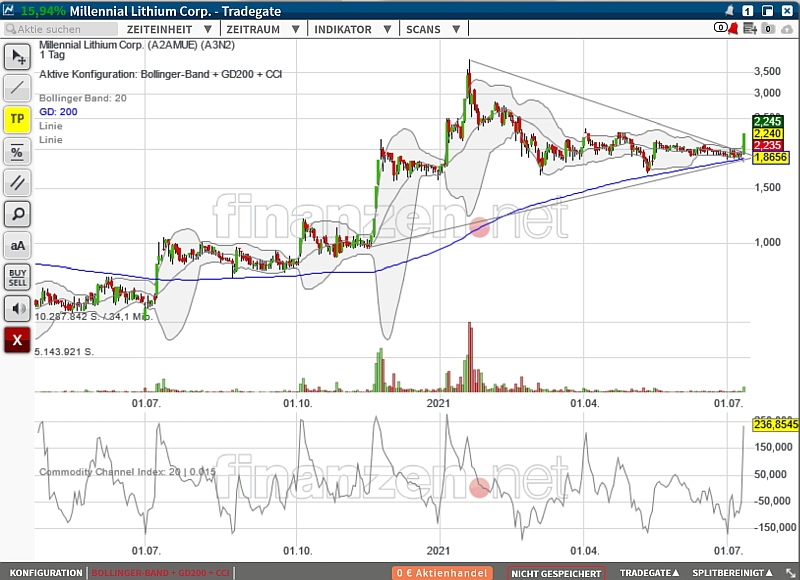Screen dimensions: 800x580
Task: Click the yellow TP tool button
Action: [x=18, y=120]
